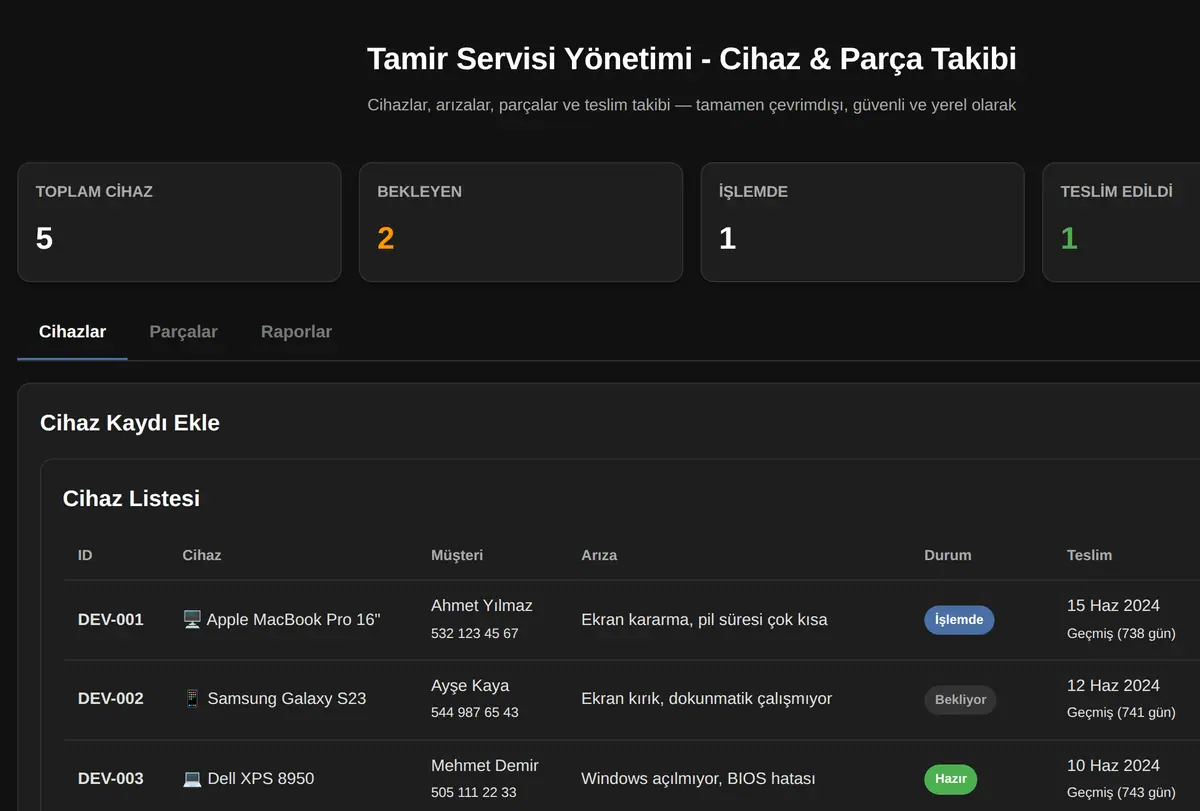Expand the Cihaz Kaydı Ekle section
The width and height of the screenshot is (1200, 811).
[x=130, y=423]
